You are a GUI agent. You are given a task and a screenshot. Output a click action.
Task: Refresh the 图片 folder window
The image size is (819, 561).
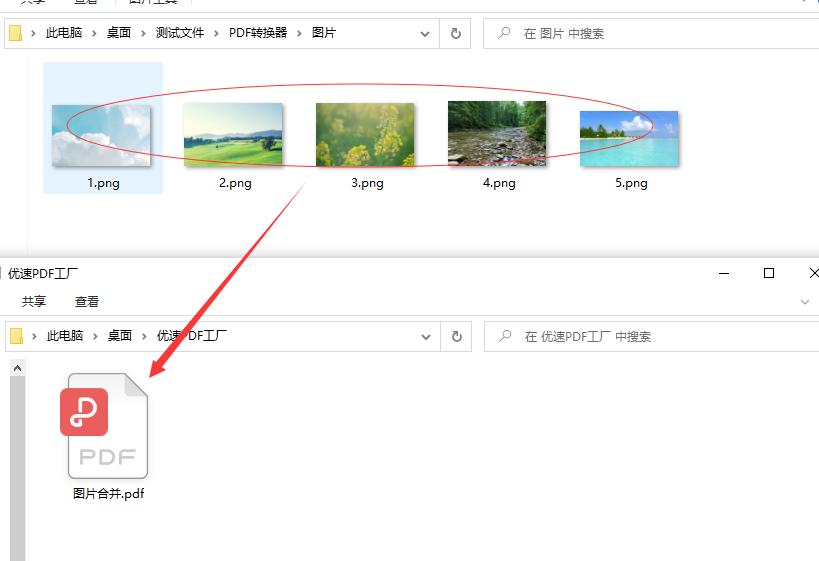(455, 34)
